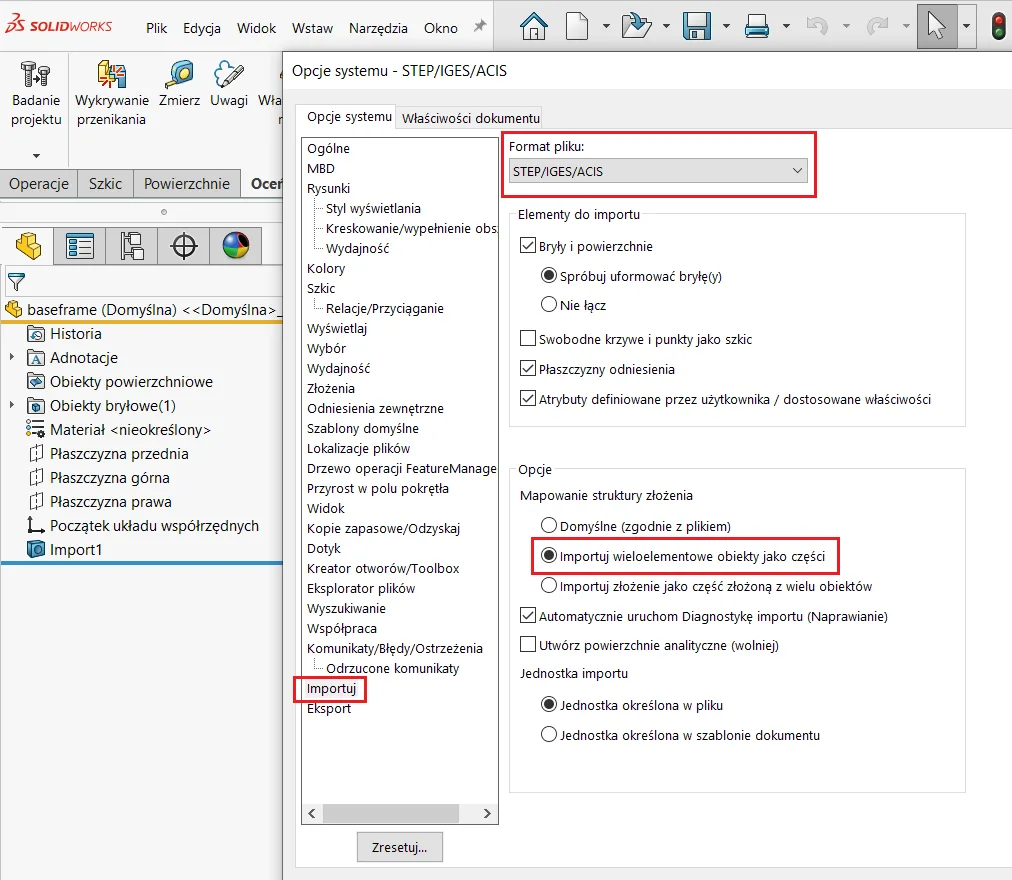This screenshot has width=1012, height=880.
Task: Switch to FeatureManager design tree tab icon
Action: click(28, 246)
